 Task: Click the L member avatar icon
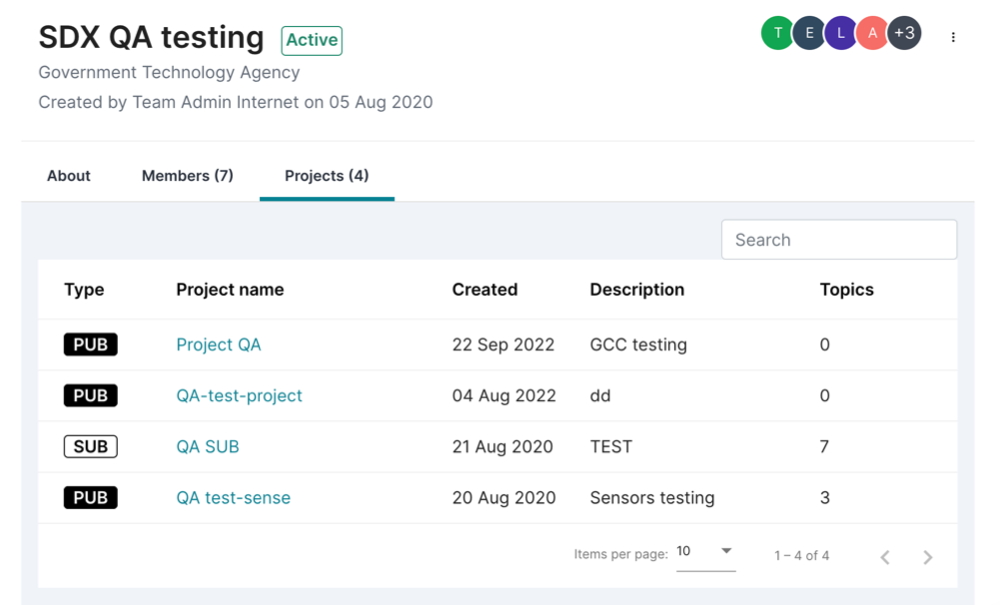(x=841, y=33)
